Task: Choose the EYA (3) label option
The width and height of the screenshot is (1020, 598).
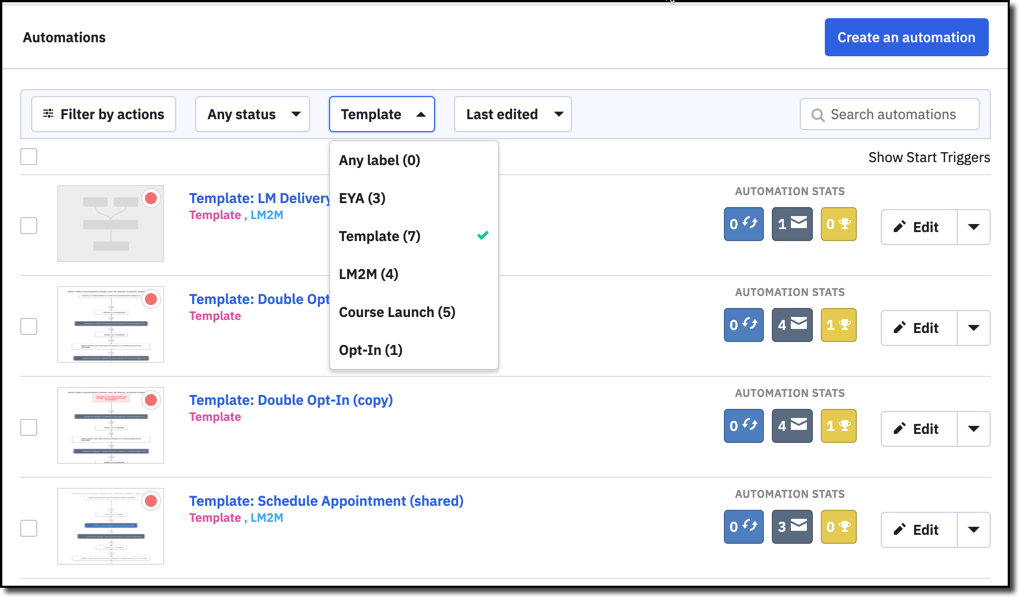Action: 362,198
